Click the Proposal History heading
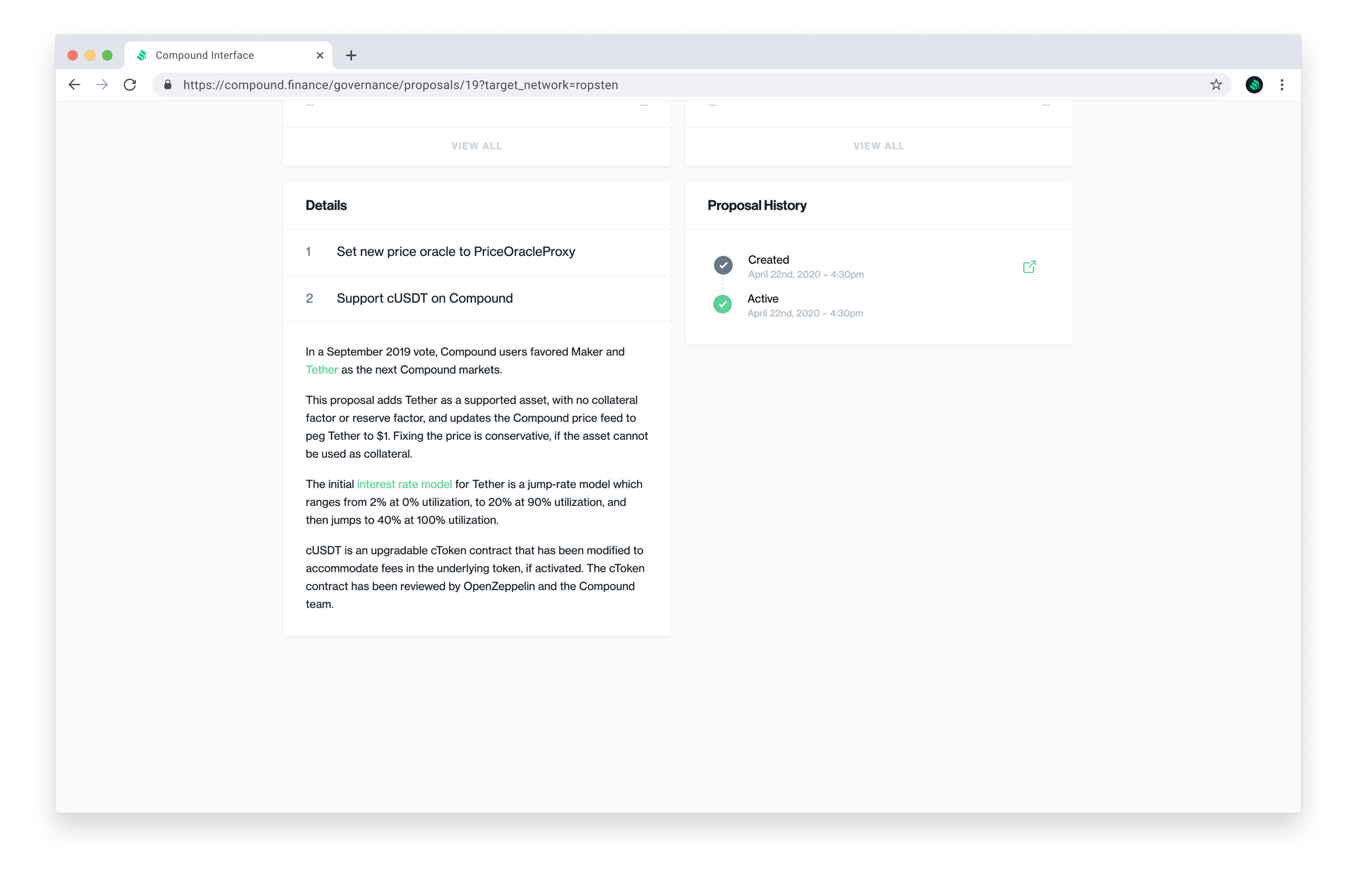The height and width of the screenshot is (876, 1372). point(757,205)
